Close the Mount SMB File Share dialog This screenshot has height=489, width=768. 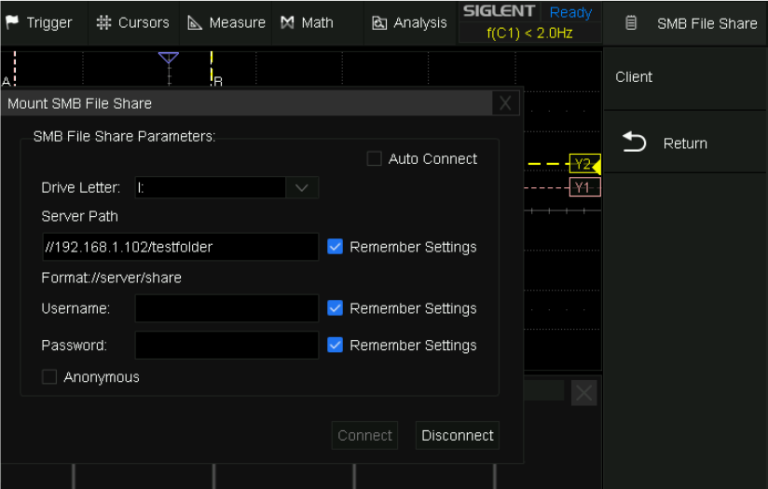[x=505, y=103]
